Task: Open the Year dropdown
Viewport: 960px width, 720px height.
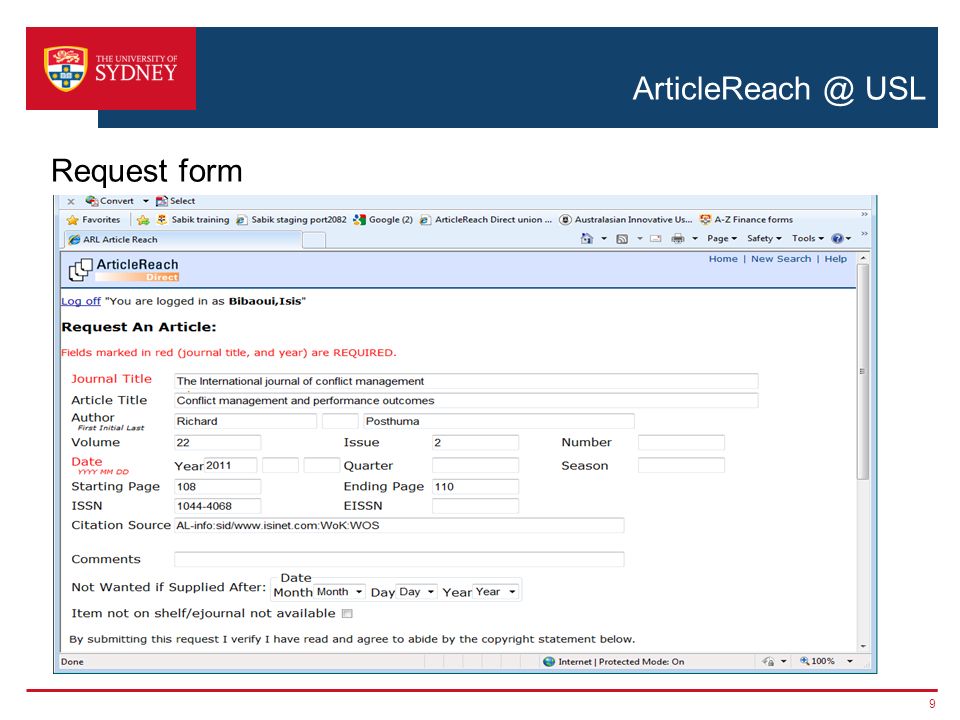Action: click(496, 592)
